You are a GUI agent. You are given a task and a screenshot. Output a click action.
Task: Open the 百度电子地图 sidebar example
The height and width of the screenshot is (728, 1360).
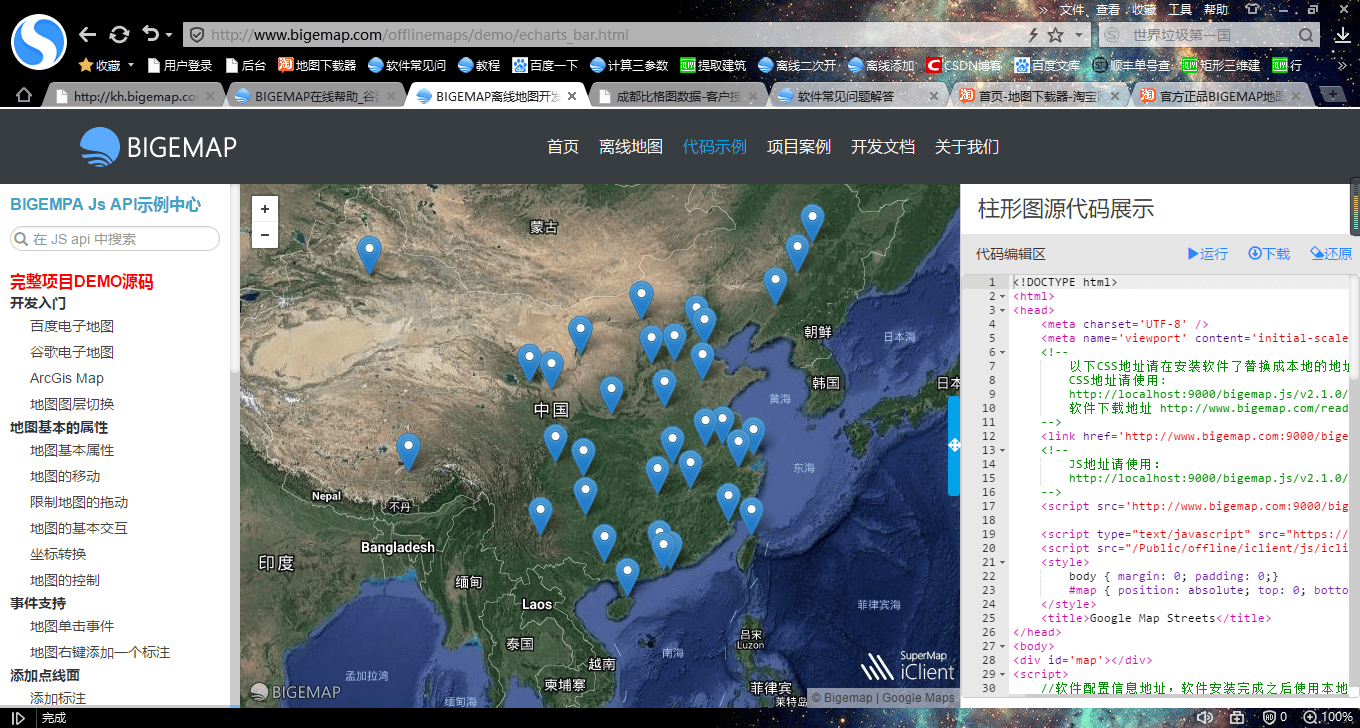[x=72, y=326]
